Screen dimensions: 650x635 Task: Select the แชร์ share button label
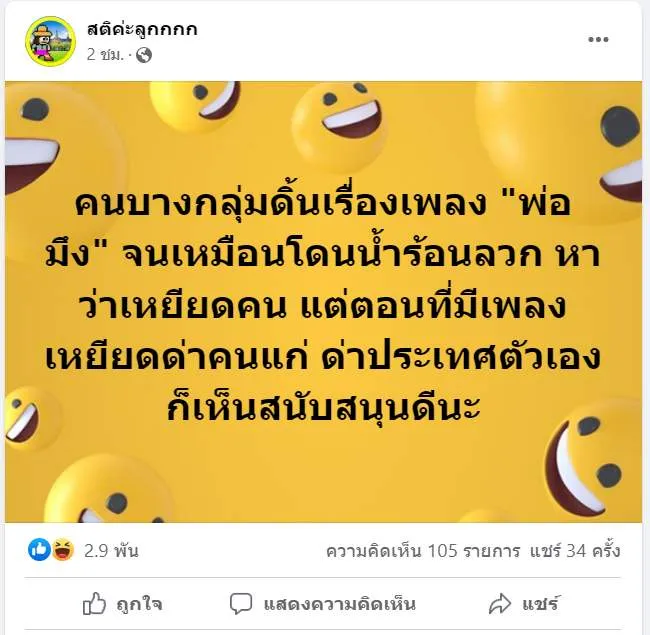coord(541,603)
